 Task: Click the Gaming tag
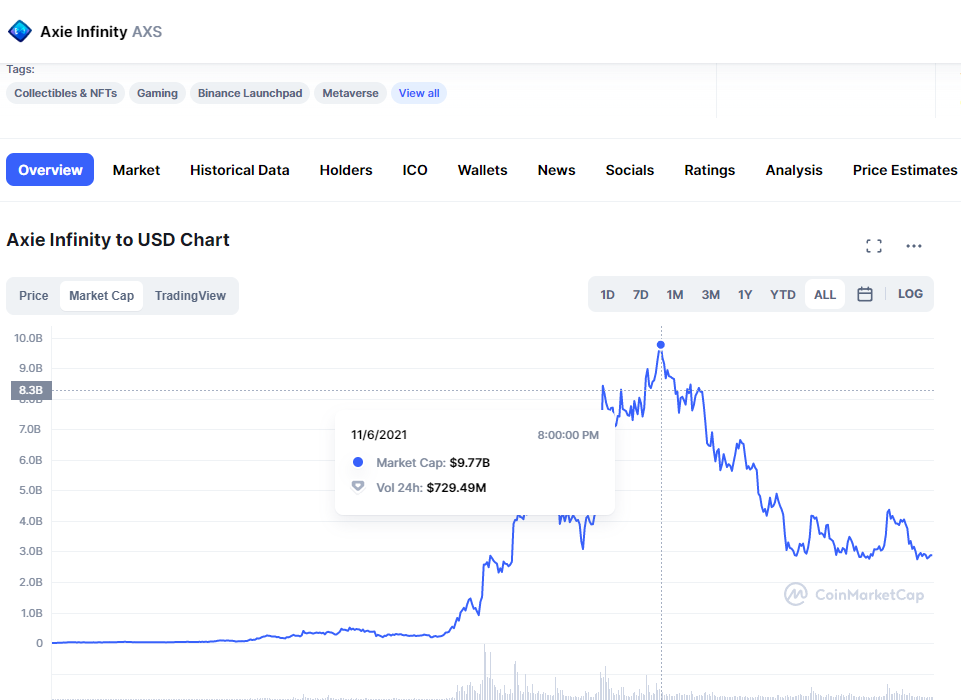(157, 93)
